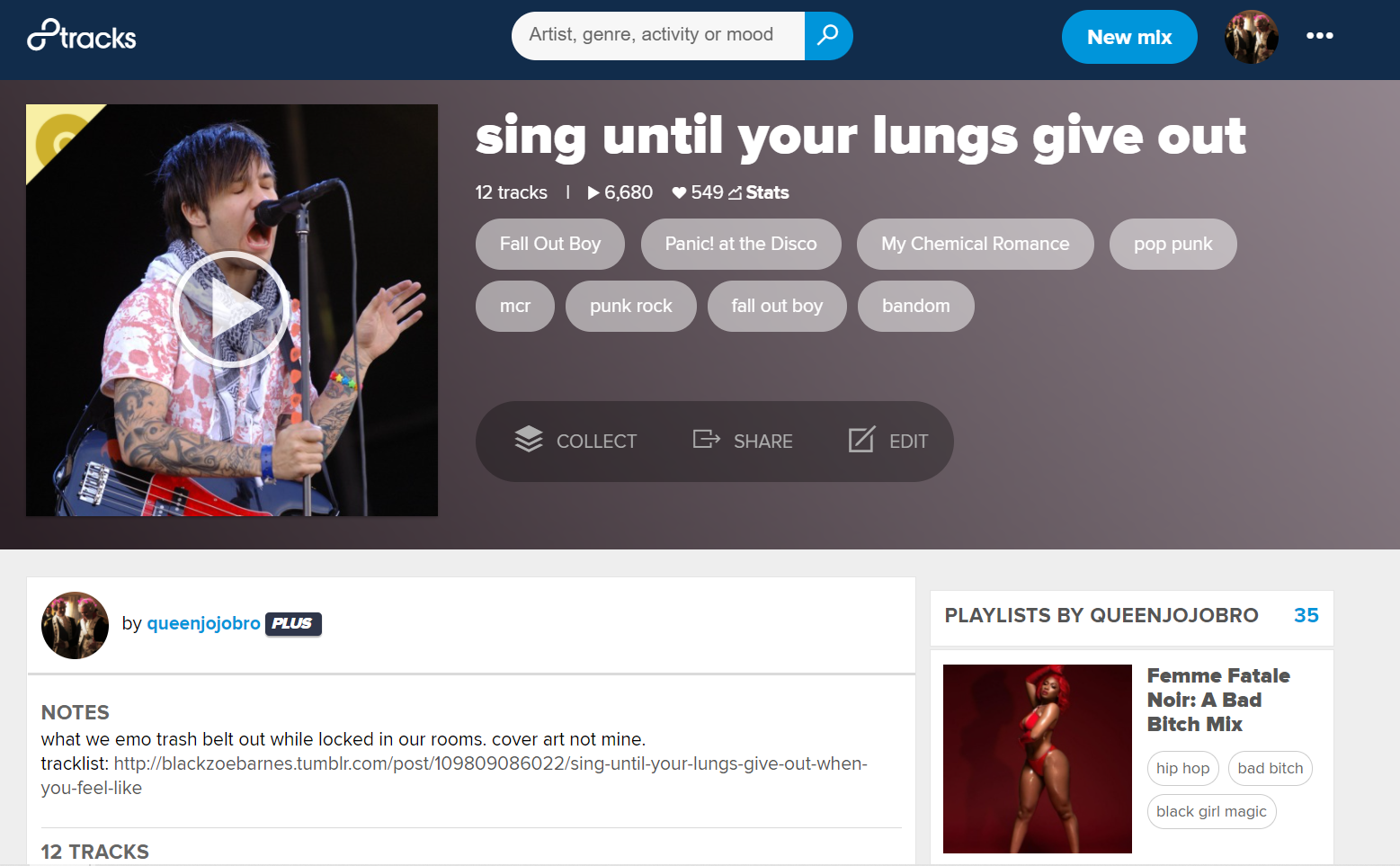Image resolution: width=1400 pixels, height=866 pixels.
Task: Select the pop punk tag
Action: pyautogui.click(x=1173, y=244)
